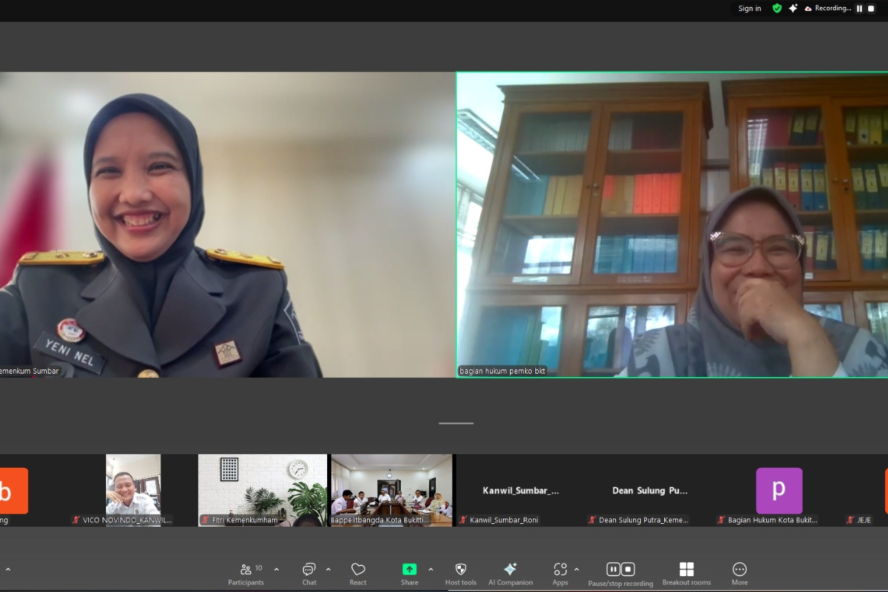Launch AI Companion from the bottom toolbar
This screenshot has width=888, height=592.
pos(510,570)
